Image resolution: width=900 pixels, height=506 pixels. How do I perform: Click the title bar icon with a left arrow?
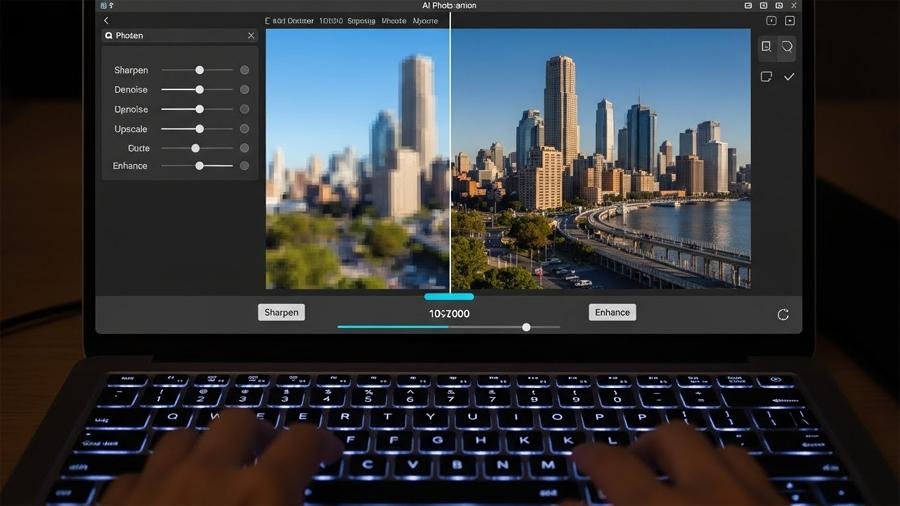click(763, 5)
